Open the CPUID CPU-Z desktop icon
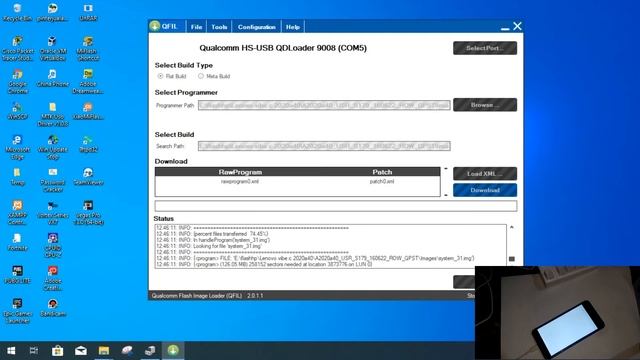The height and width of the screenshot is (360, 640). tap(53, 245)
